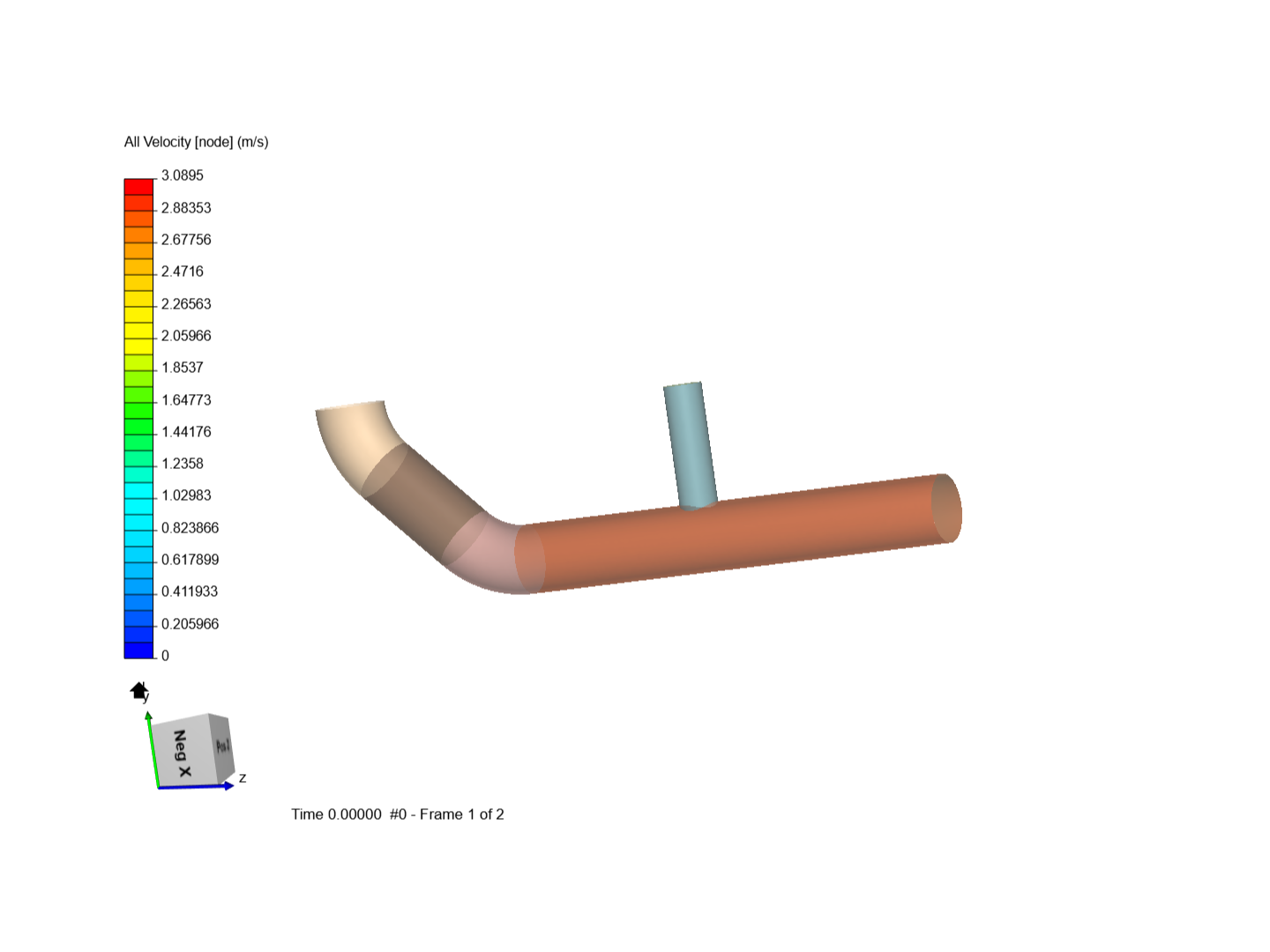Click the legend value 2.05966
The width and height of the screenshot is (1270, 952).
pos(186,336)
